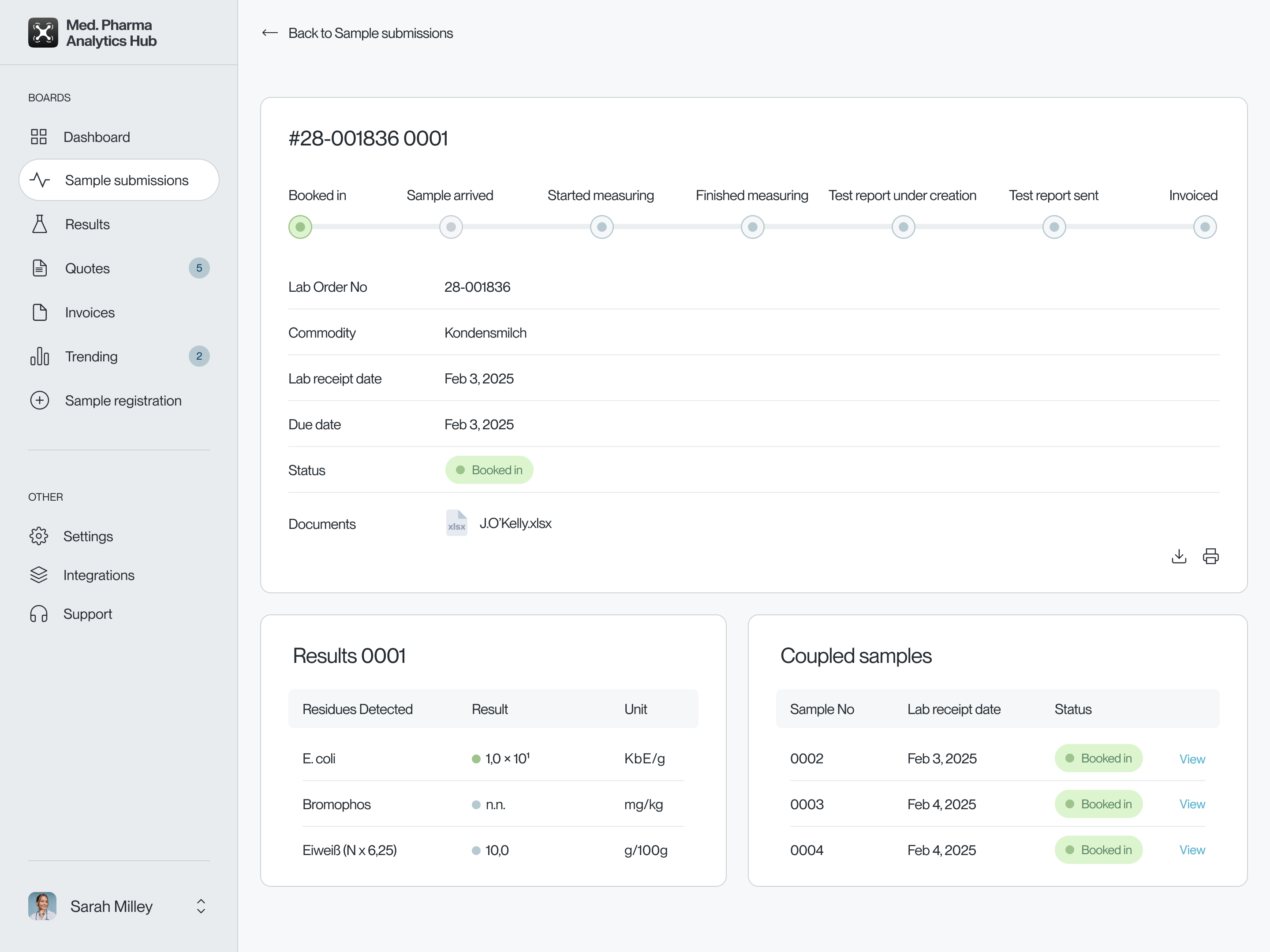Click the Booked in status milestone dot
The height and width of the screenshot is (952, 1270).
coord(300,227)
